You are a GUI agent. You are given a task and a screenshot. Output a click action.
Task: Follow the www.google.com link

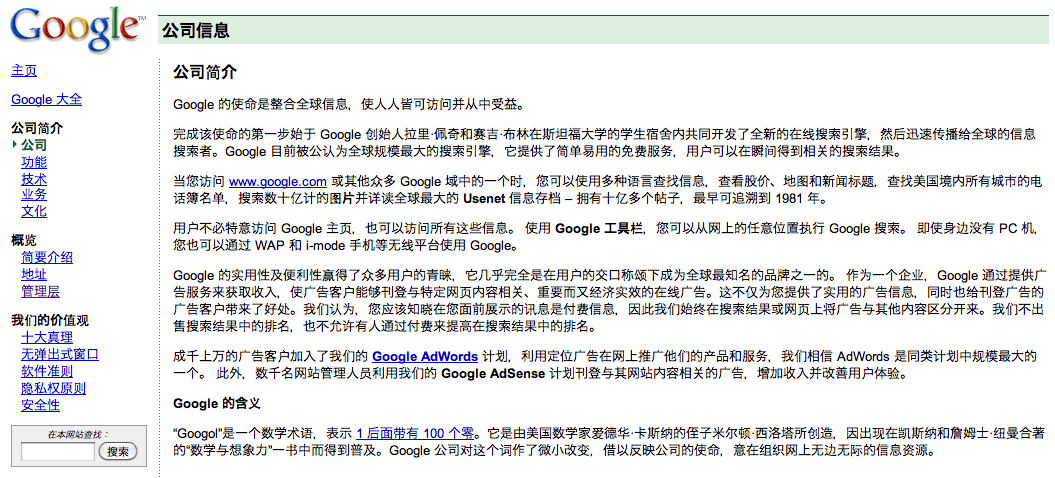coord(278,182)
